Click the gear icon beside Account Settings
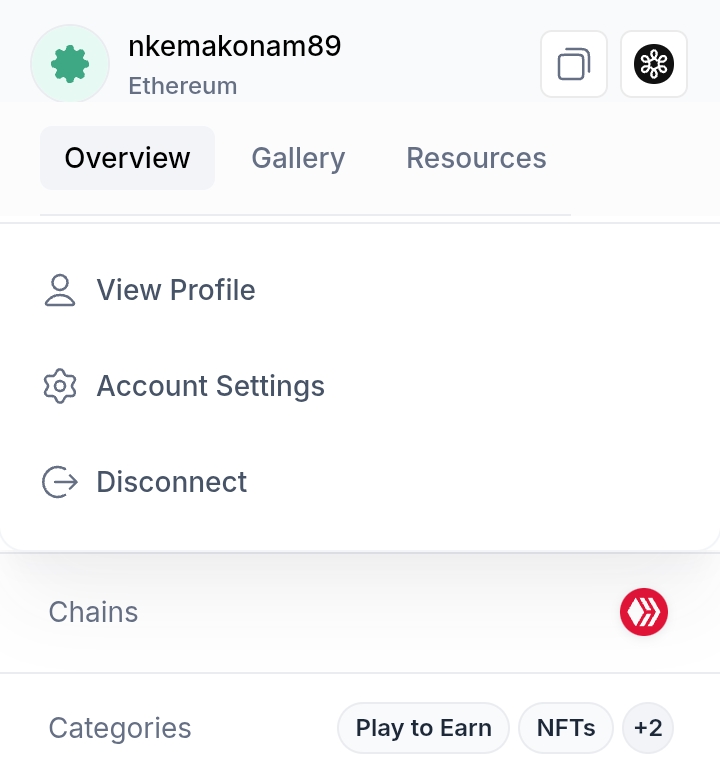 pos(60,386)
